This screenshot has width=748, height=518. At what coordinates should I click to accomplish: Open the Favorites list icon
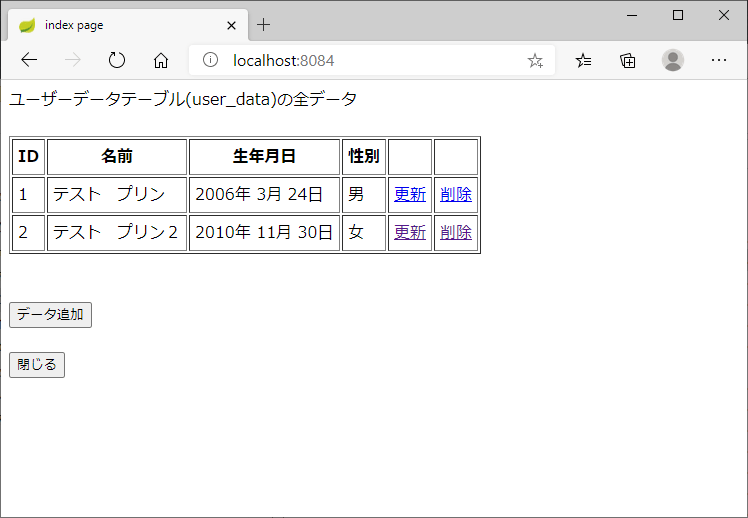[x=583, y=61]
